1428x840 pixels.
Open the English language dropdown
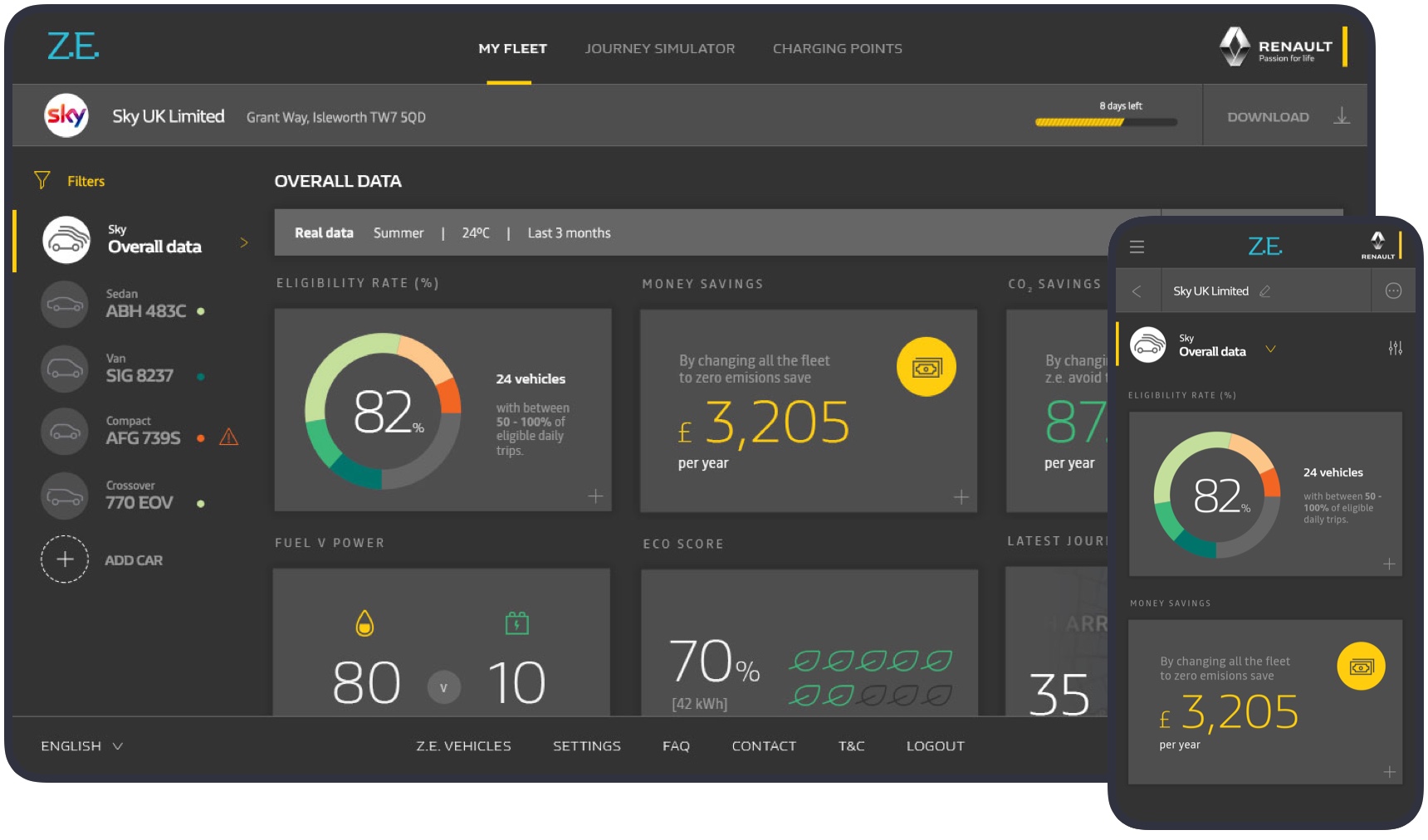pyautogui.click(x=81, y=746)
